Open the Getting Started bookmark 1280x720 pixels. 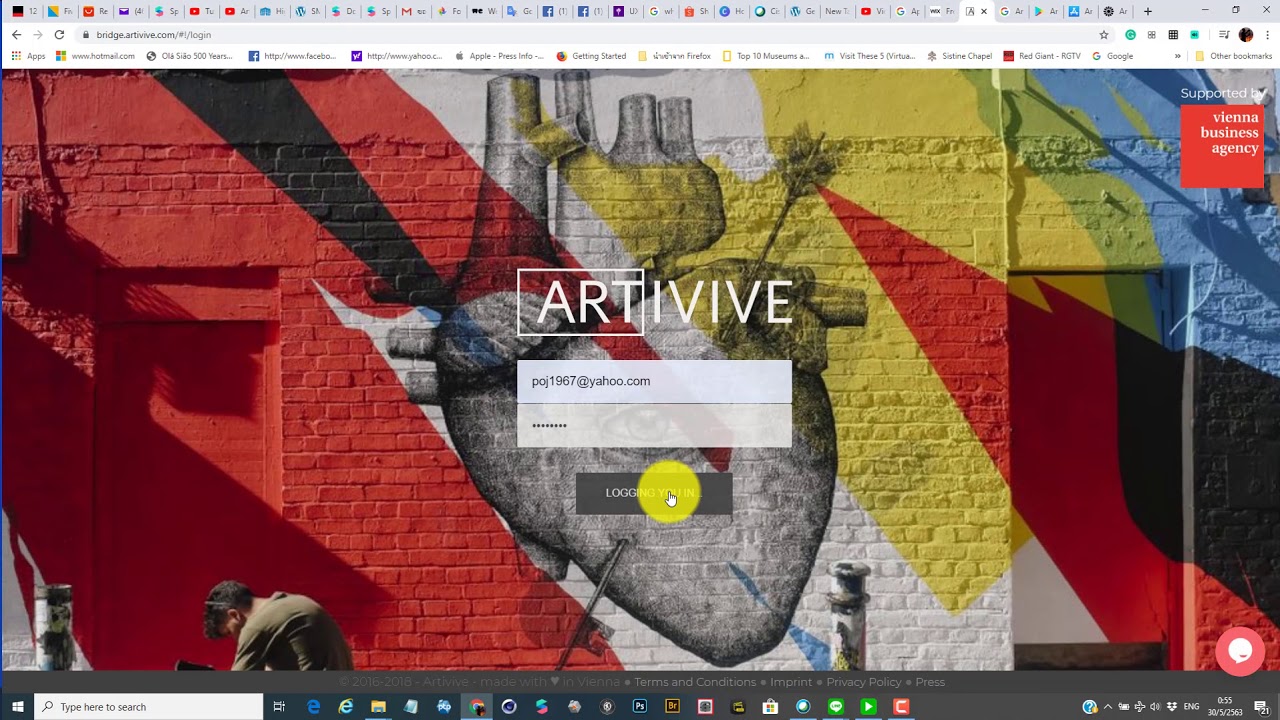[x=591, y=56]
